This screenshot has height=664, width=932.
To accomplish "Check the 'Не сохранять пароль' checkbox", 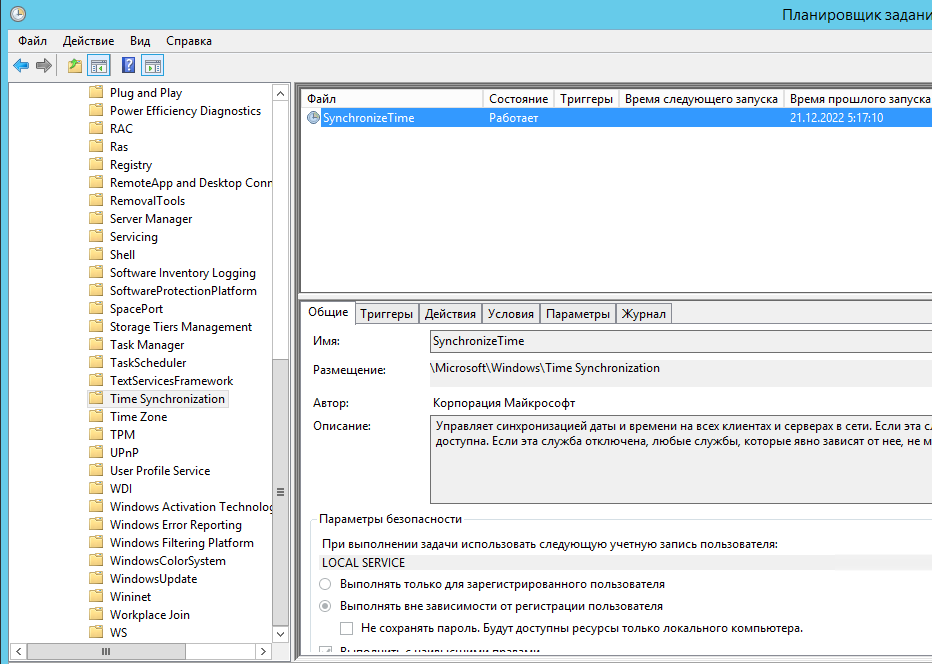I will tap(347, 628).
